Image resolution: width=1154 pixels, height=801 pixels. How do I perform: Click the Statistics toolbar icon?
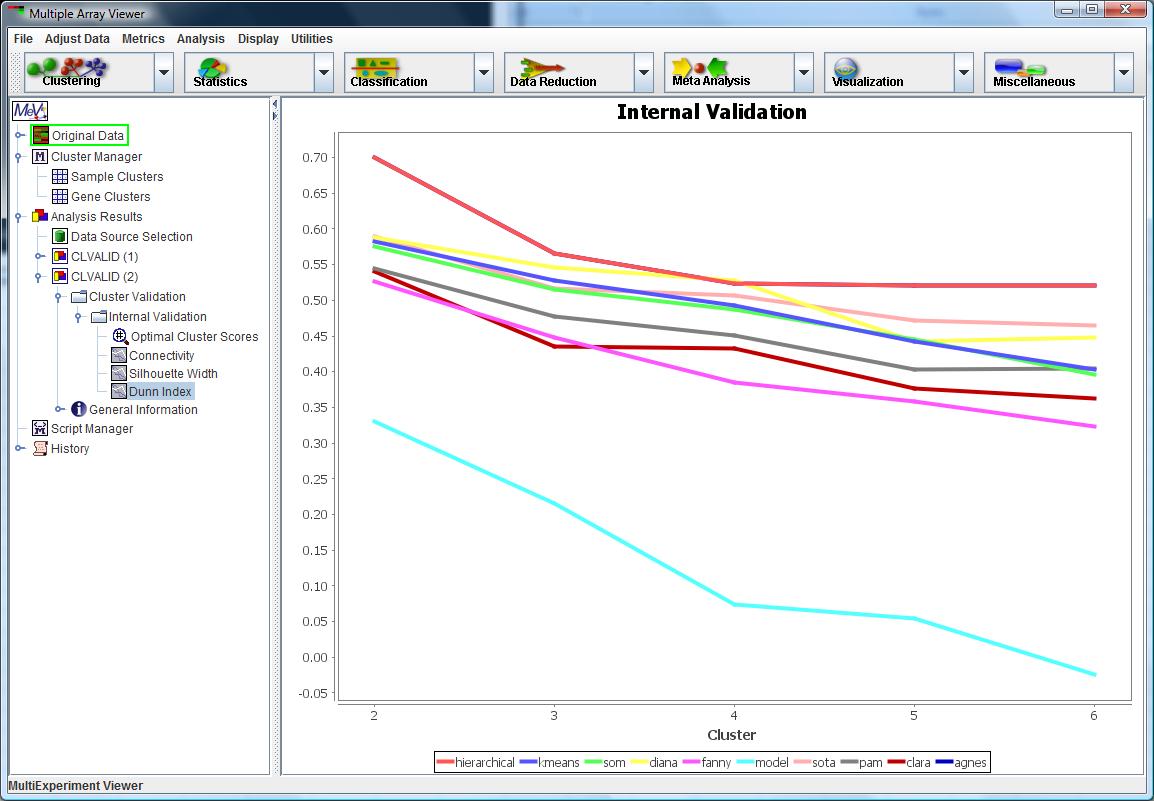pyautogui.click(x=211, y=68)
